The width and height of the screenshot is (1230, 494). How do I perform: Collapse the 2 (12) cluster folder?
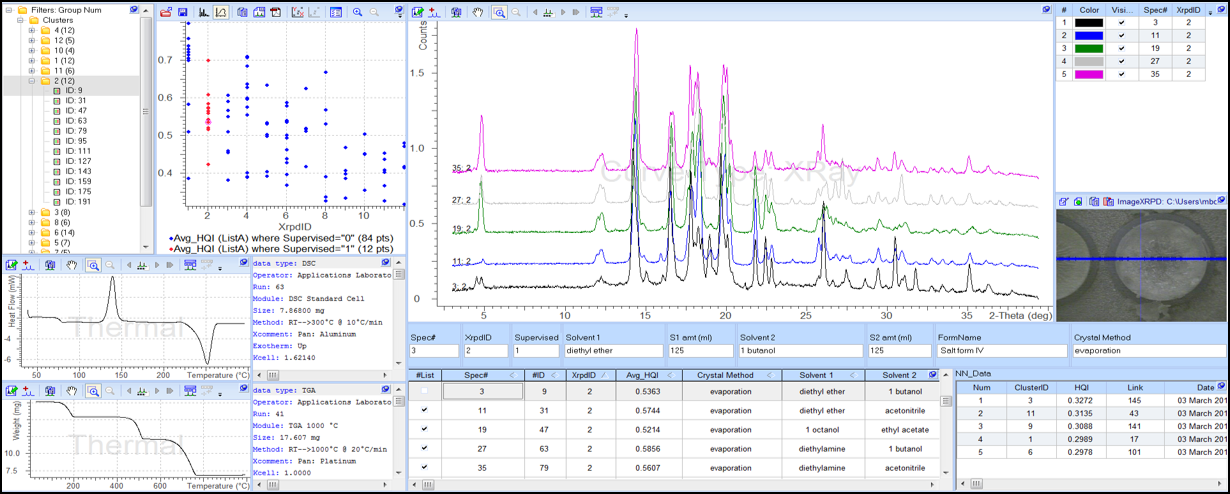(x=32, y=81)
